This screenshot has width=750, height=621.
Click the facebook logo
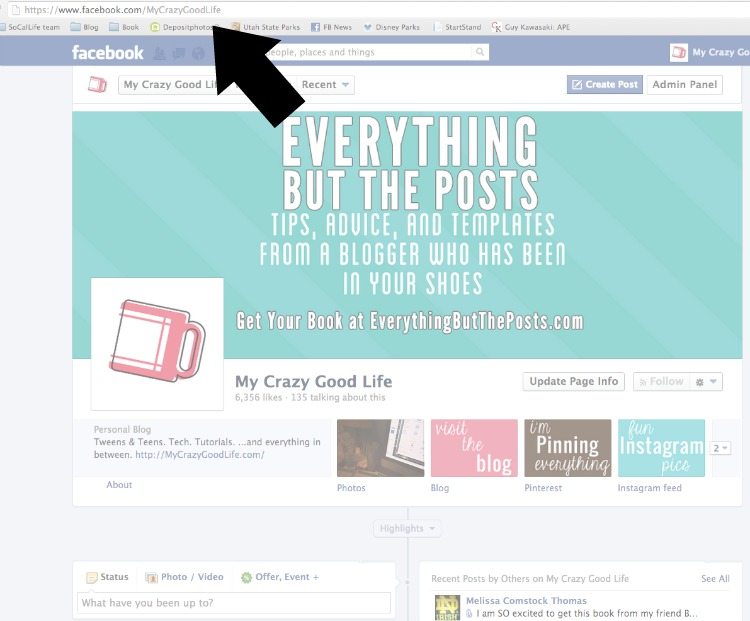[x=108, y=53]
